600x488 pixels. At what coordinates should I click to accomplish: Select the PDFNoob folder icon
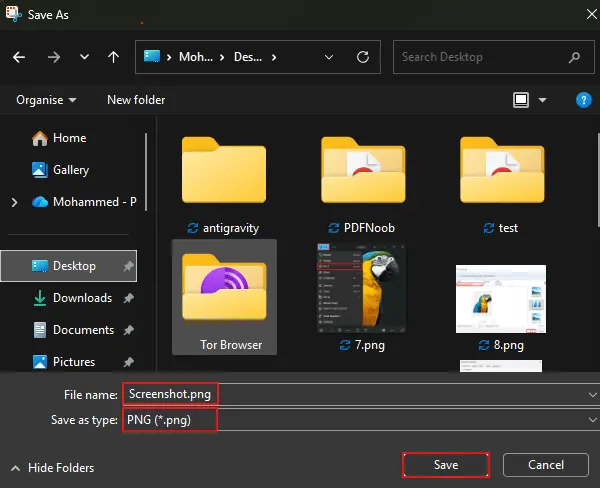(363, 170)
